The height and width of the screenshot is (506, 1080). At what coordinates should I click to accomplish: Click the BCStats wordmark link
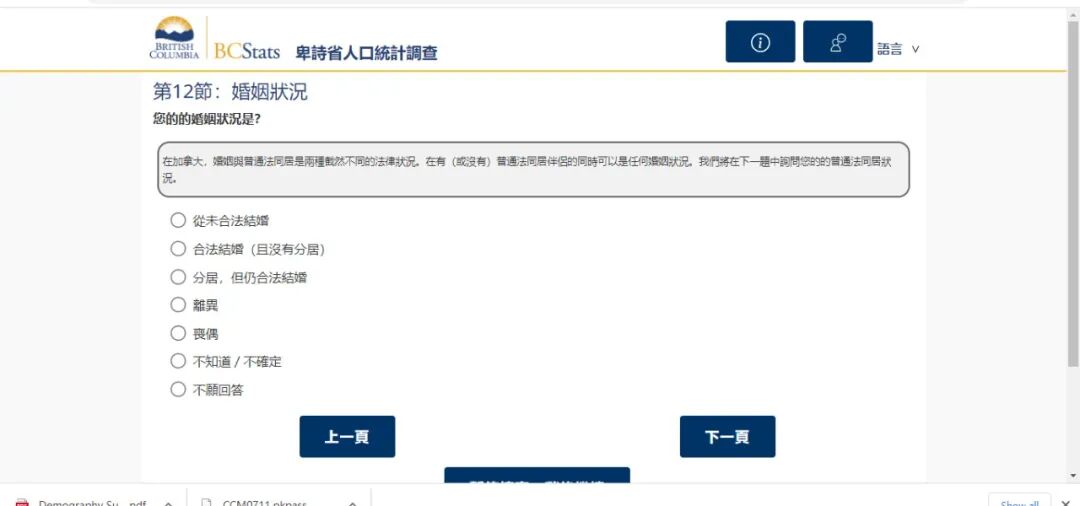247,50
